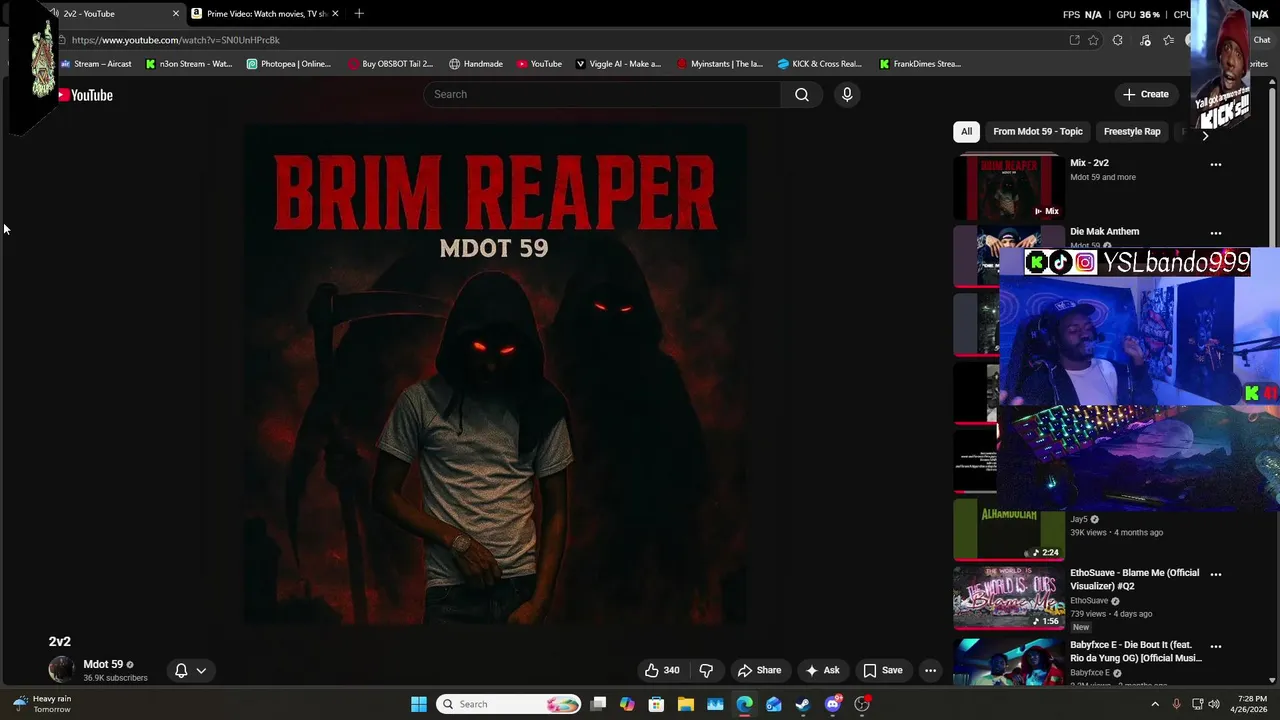Save the video to a playlist

pyautogui.click(x=883, y=670)
